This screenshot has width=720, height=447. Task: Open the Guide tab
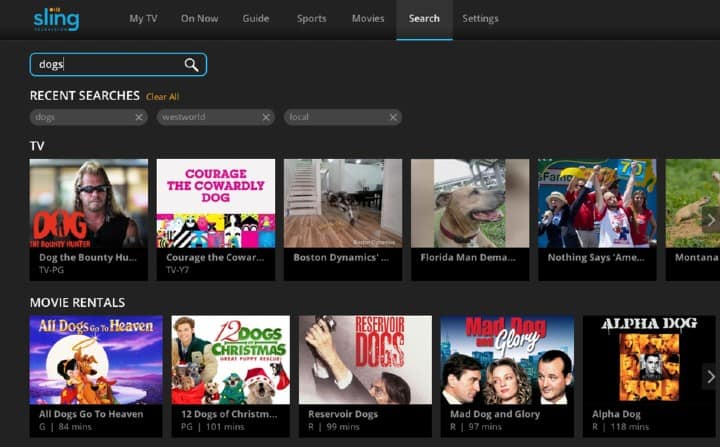[x=256, y=19]
